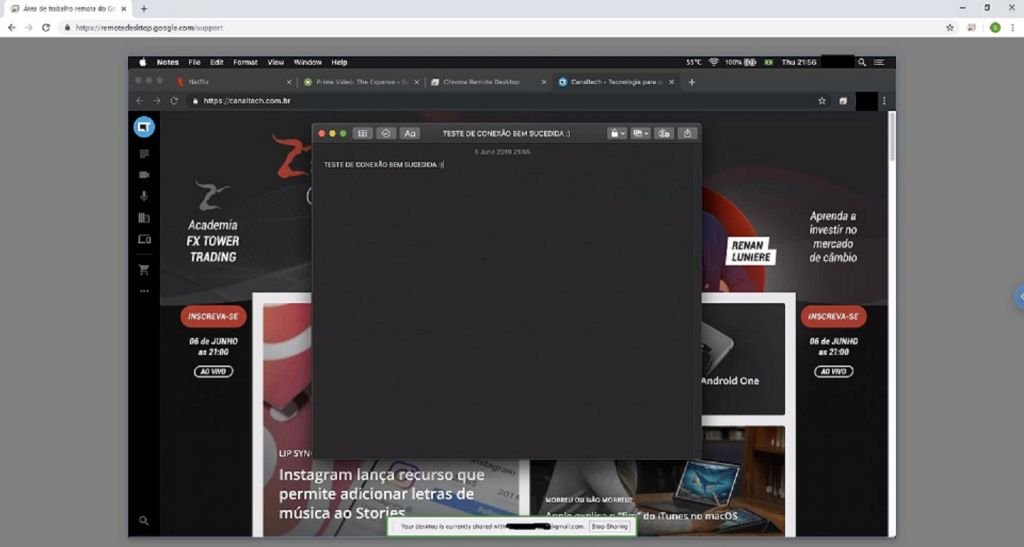1024x547 pixels.
Task: Open the podcast microphone icon in the sidebar
Action: [144, 196]
